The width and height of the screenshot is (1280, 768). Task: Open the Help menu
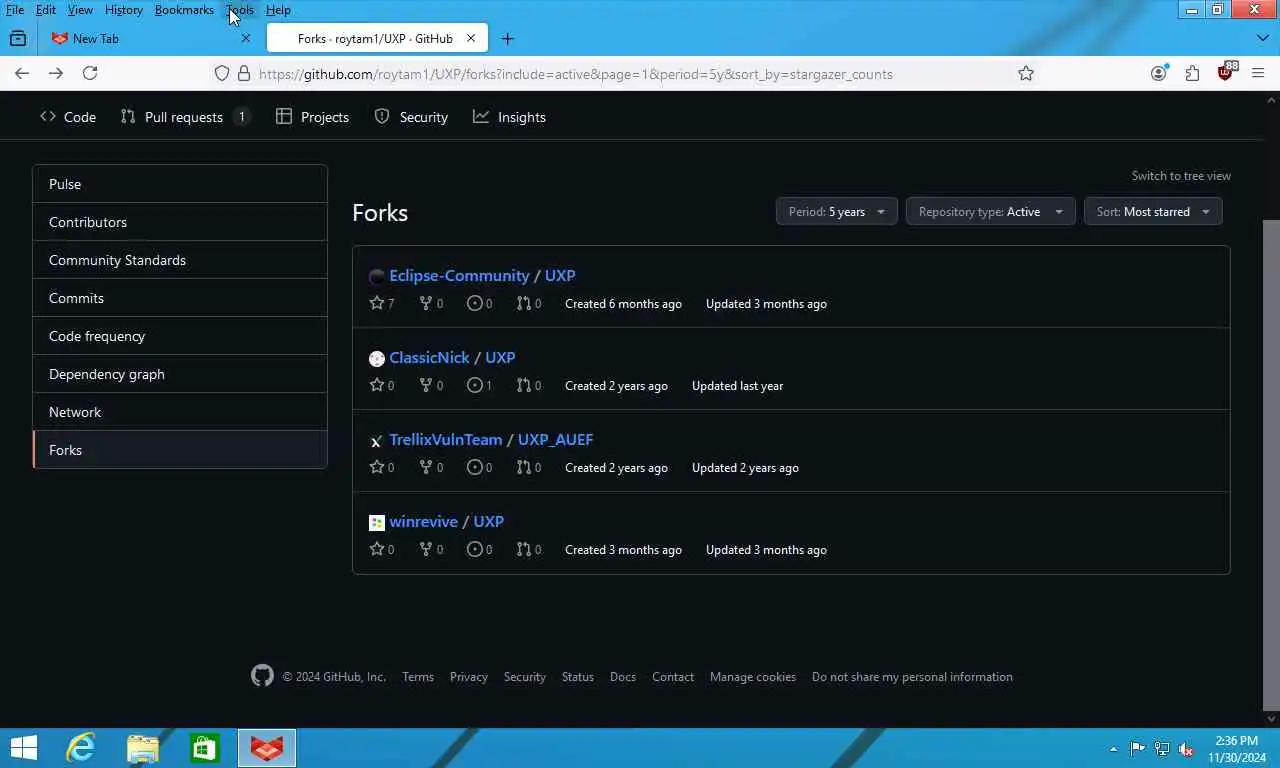click(x=278, y=10)
